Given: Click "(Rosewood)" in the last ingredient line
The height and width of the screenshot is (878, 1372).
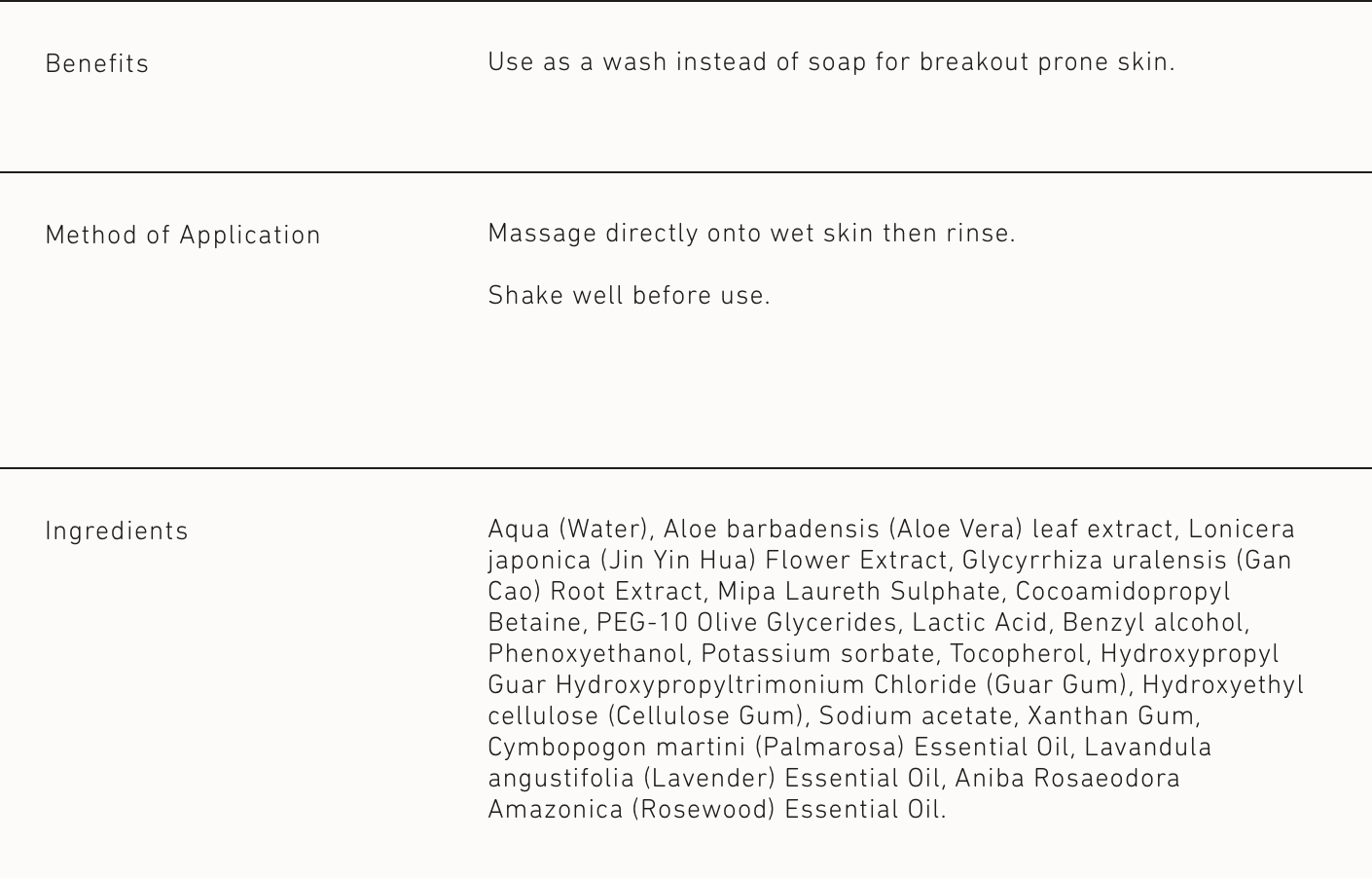Looking at the screenshot, I should pyautogui.click(x=704, y=810).
